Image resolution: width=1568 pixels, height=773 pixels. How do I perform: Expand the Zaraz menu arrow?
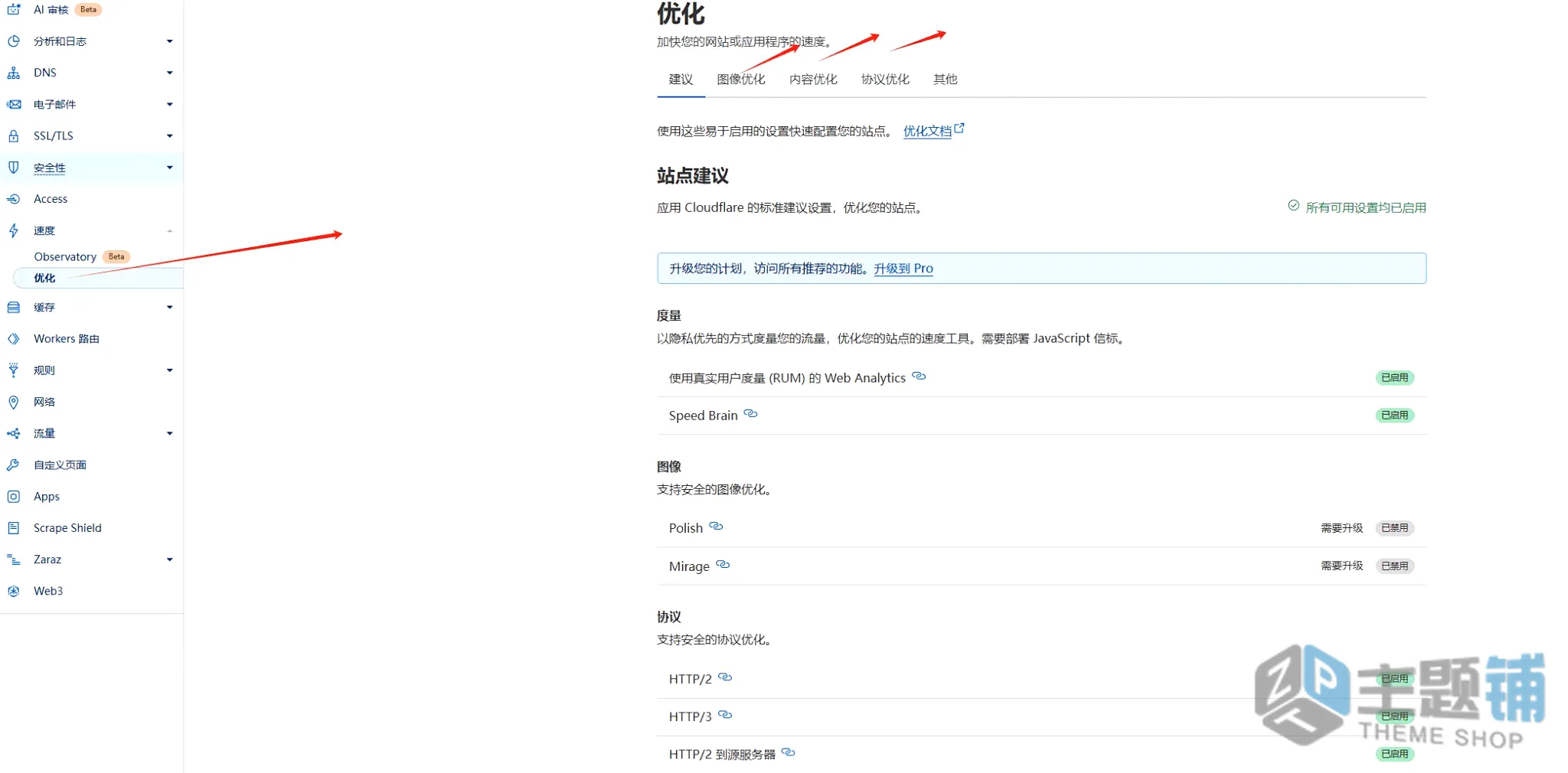point(170,559)
